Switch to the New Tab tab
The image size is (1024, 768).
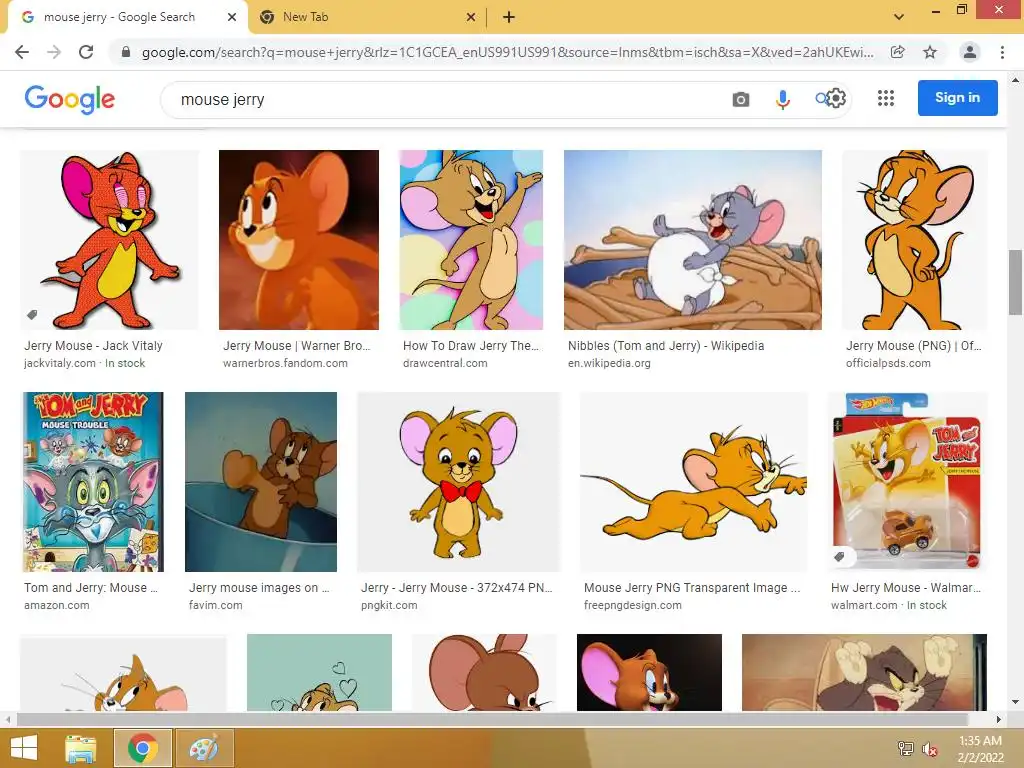coord(368,17)
